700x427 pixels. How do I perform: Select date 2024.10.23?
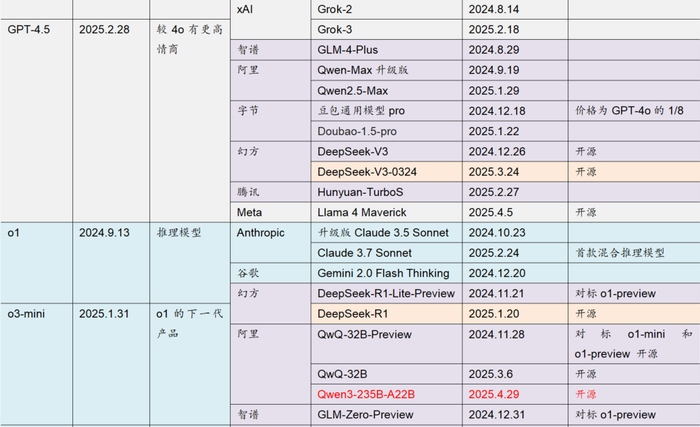(x=497, y=233)
